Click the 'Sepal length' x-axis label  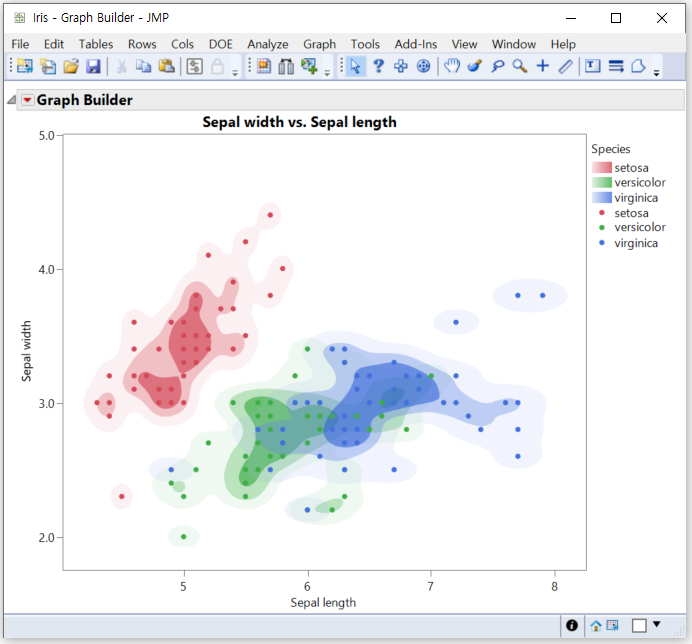click(x=323, y=603)
